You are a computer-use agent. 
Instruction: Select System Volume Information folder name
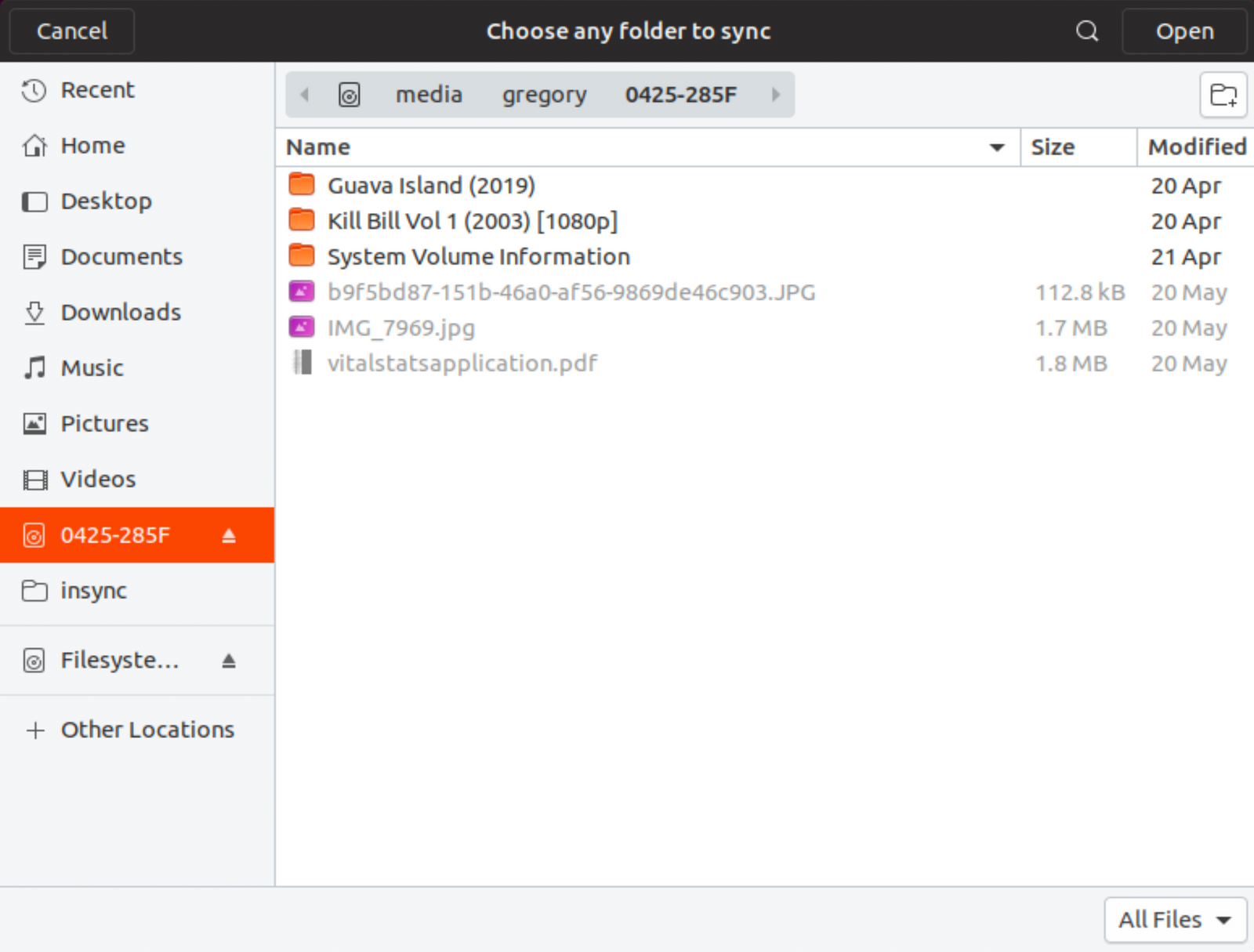pyautogui.click(x=479, y=257)
